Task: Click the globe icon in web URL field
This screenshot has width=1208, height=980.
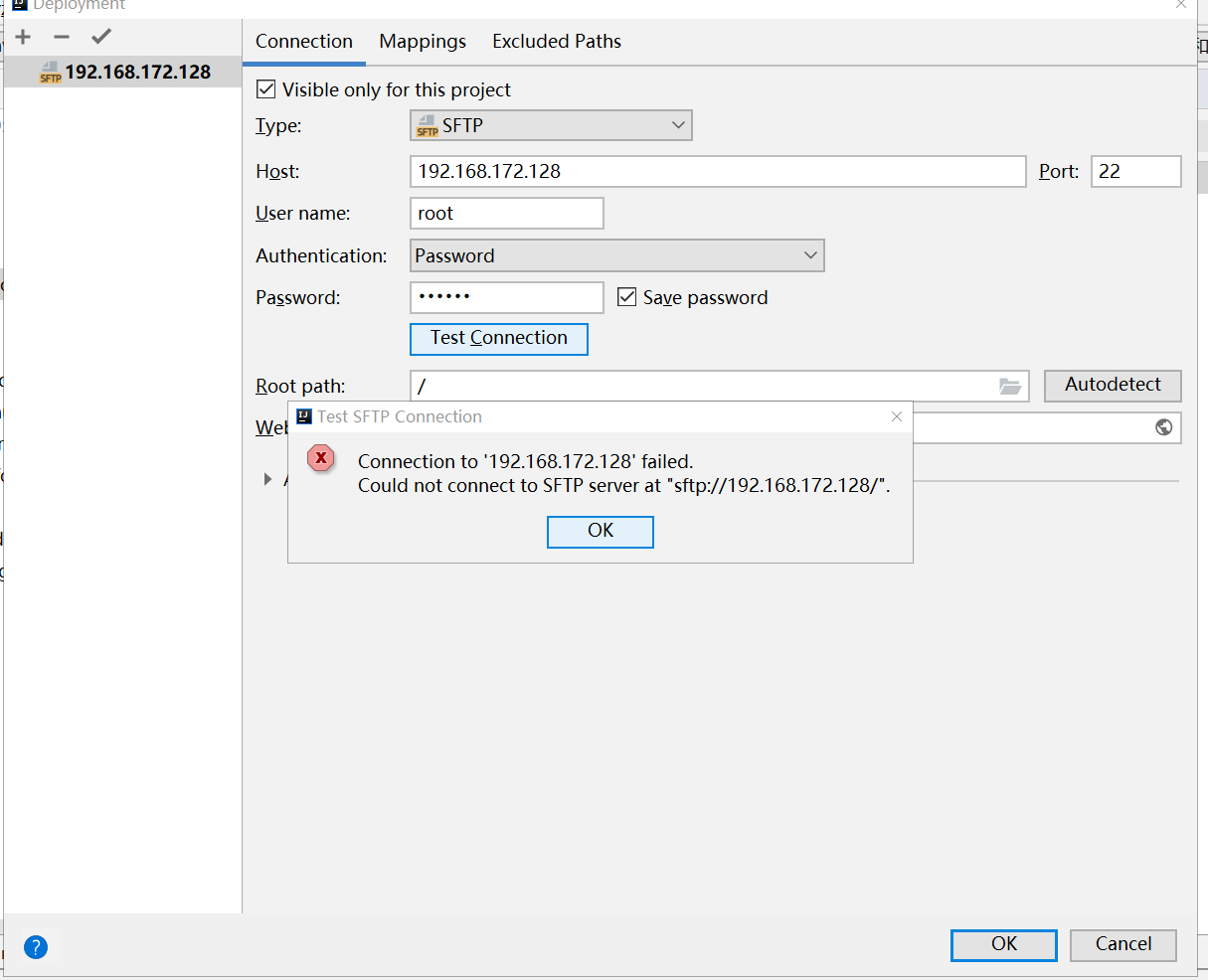Action: pos(1163,427)
